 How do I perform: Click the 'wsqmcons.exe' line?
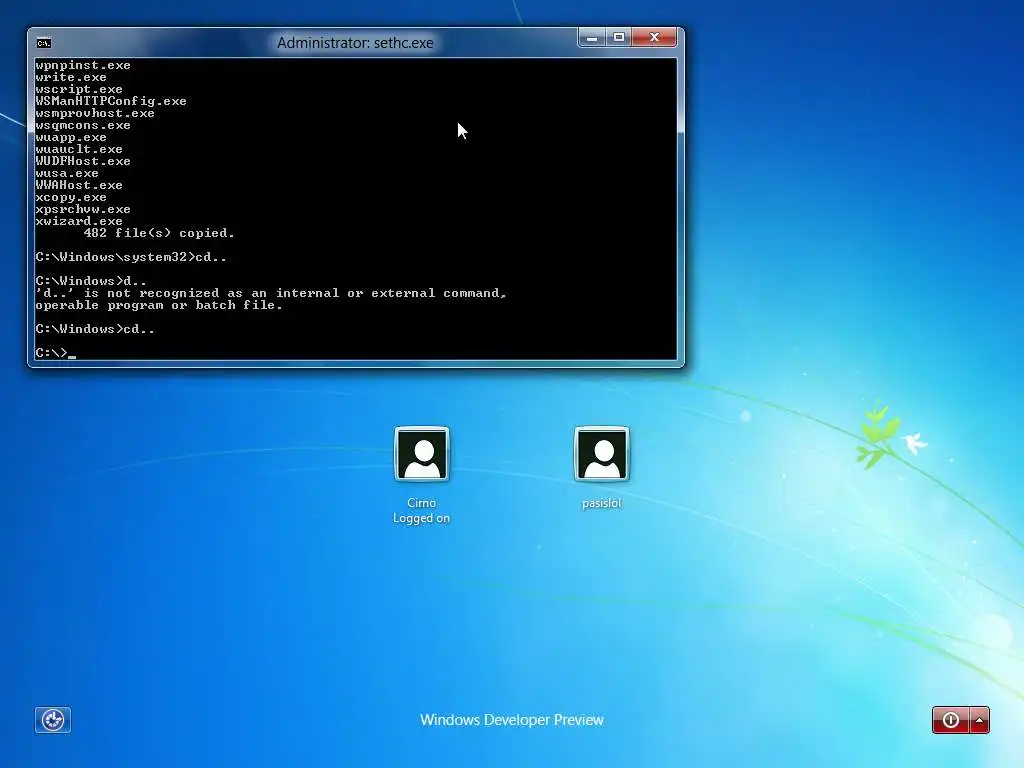click(x=83, y=125)
